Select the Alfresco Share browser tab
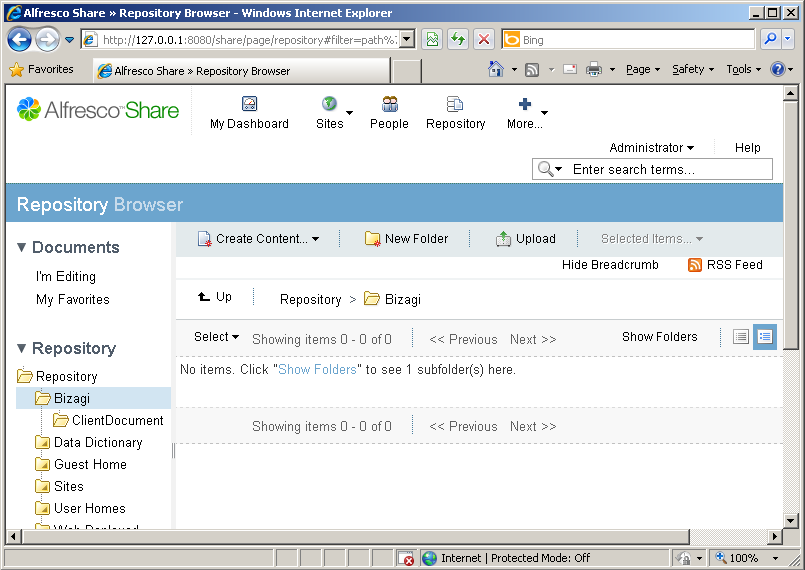 pyautogui.click(x=241, y=71)
